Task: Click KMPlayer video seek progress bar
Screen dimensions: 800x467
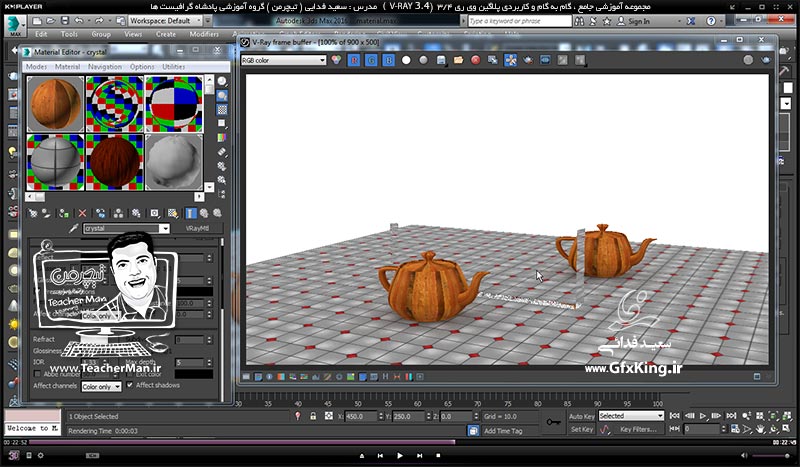Action: click(400, 443)
